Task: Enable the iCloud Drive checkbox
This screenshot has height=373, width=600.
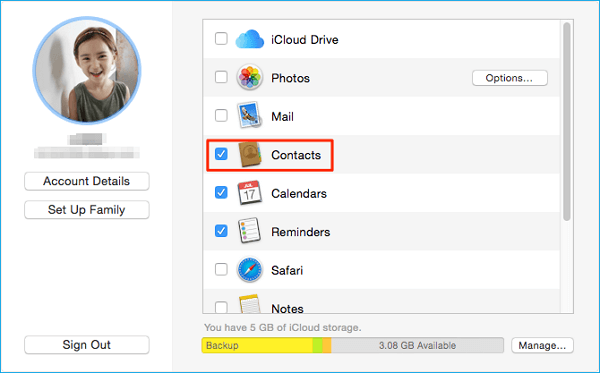Action: point(221,39)
